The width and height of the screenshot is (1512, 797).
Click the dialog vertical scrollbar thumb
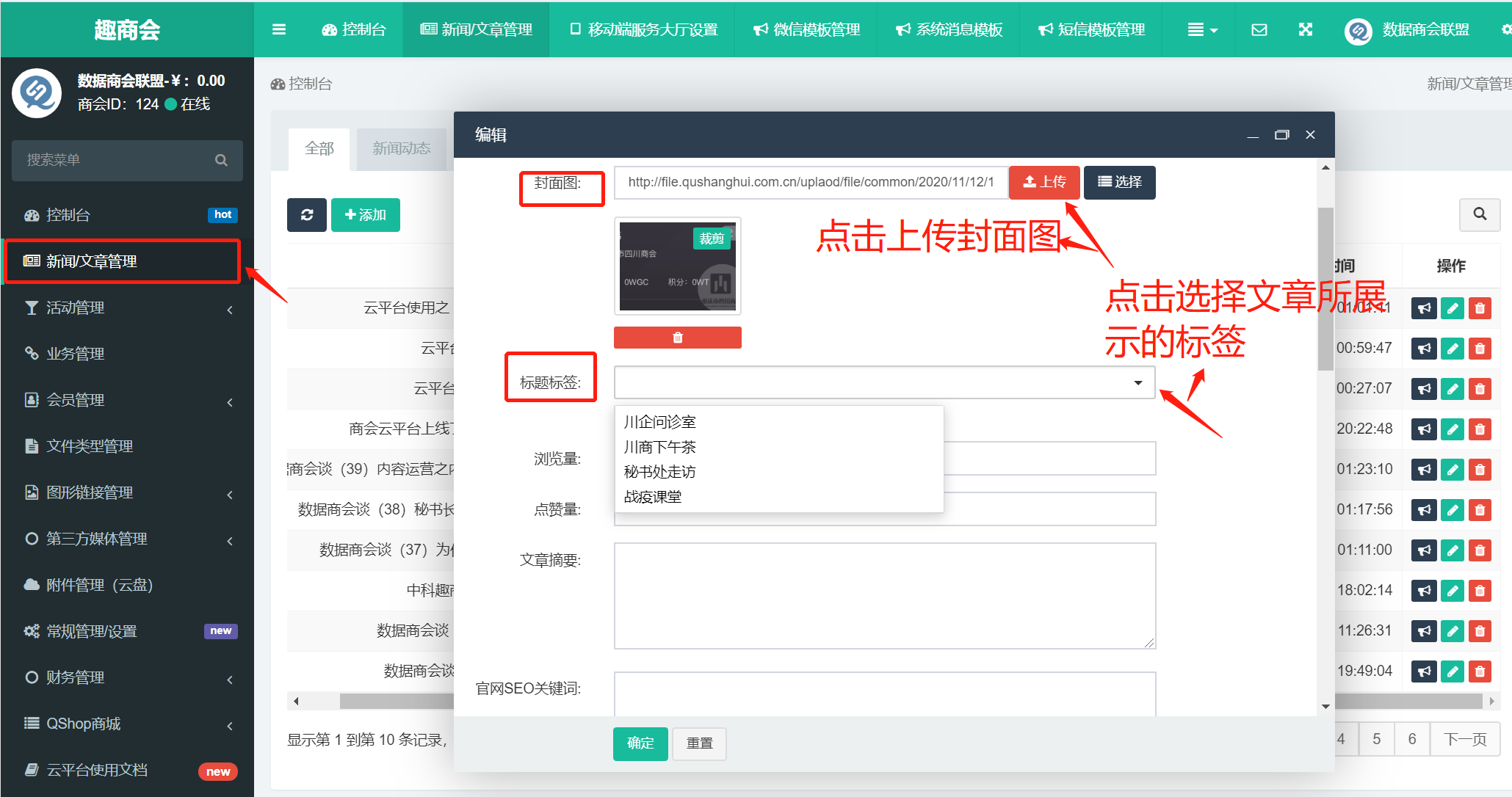click(1325, 288)
